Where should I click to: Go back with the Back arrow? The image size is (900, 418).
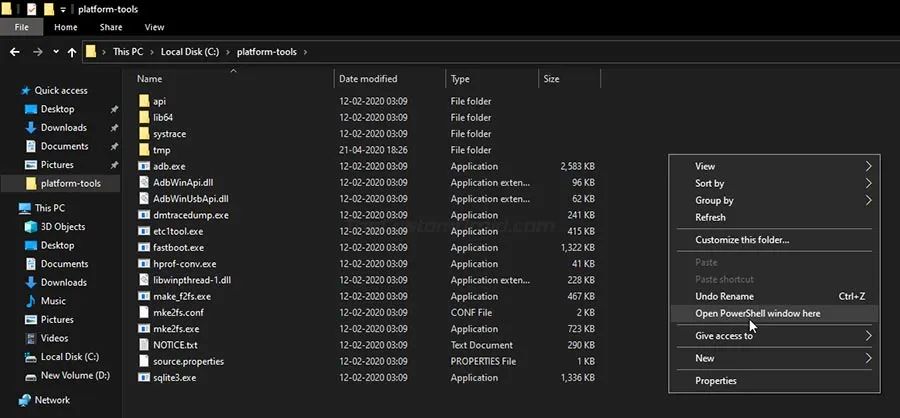click(x=15, y=52)
